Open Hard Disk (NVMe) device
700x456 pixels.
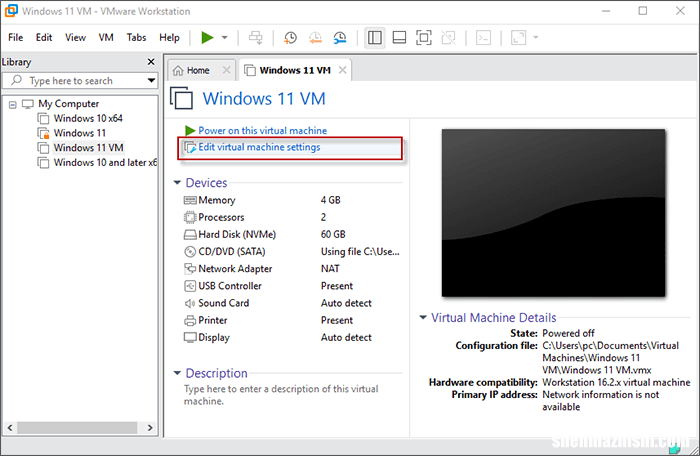pos(237,234)
